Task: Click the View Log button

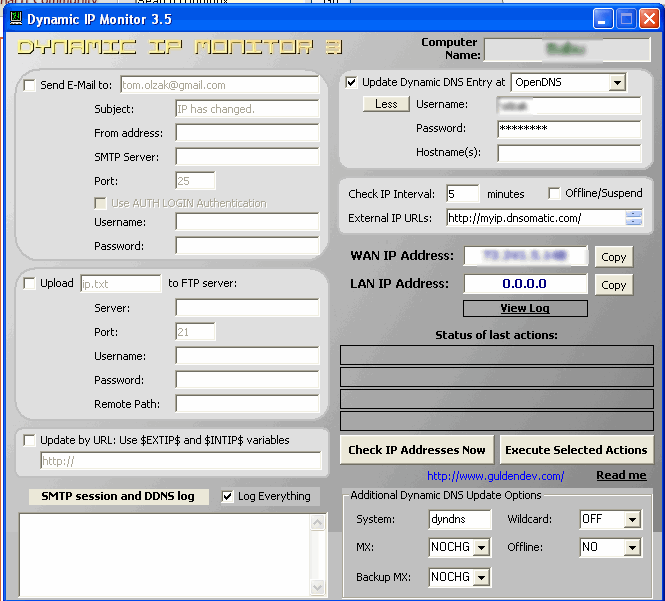Action: 524,308
